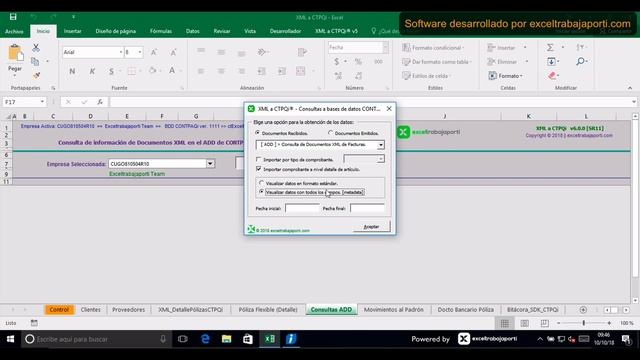Click the Fill down arrow icon

(551, 62)
